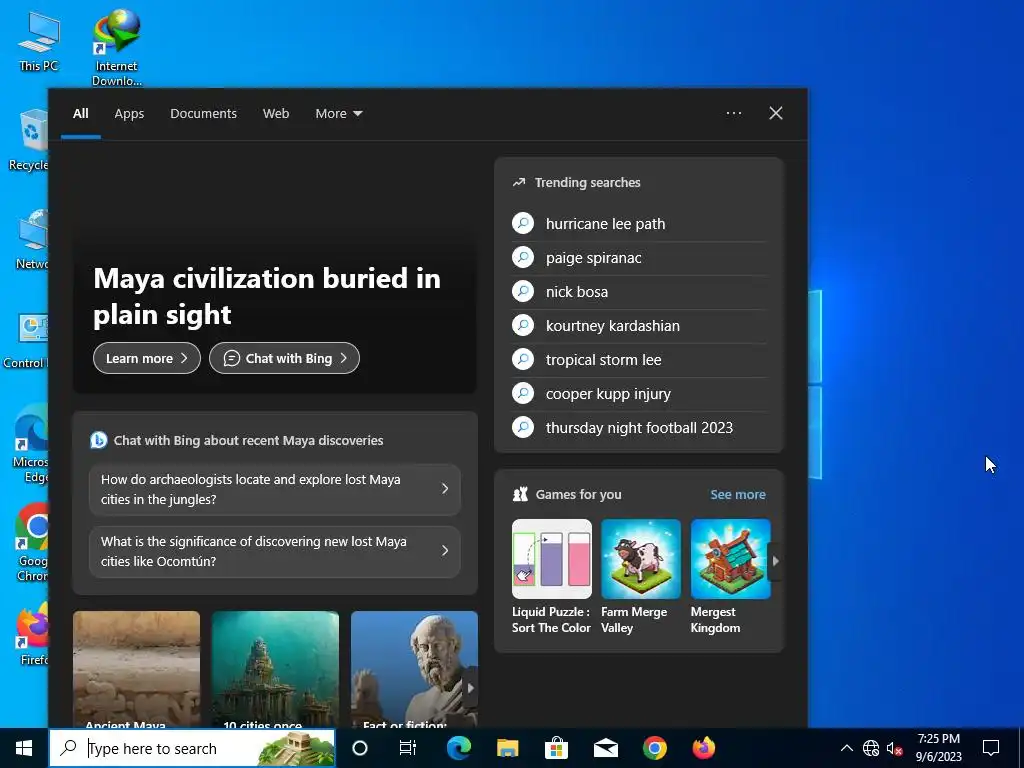
Task: Open Microsoft Store from the taskbar
Action: pos(556,748)
